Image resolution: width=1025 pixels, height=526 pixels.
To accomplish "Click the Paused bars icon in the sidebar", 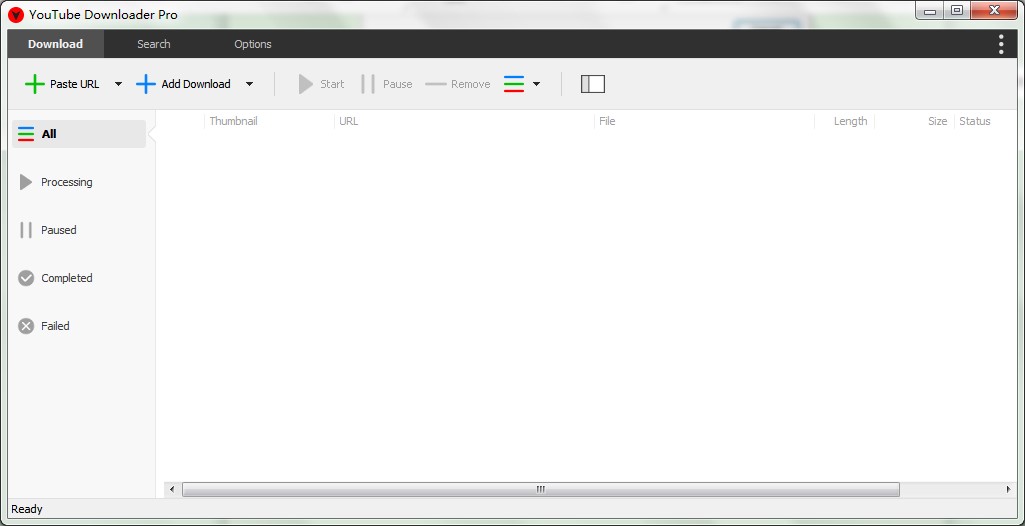I will click(26, 230).
